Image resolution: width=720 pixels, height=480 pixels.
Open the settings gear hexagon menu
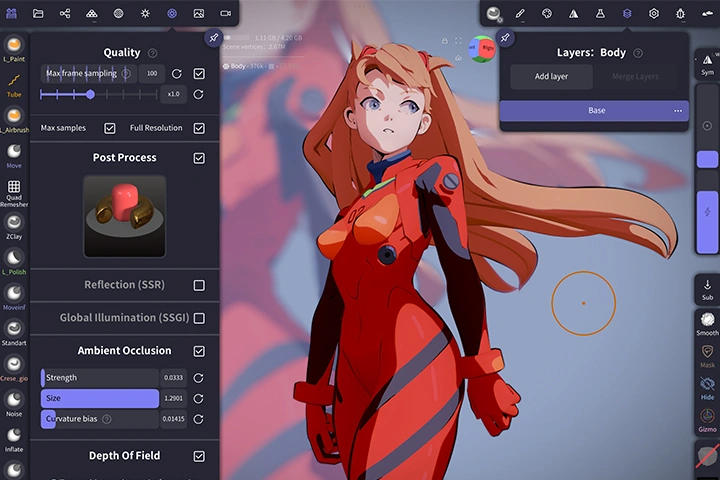[653, 13]
